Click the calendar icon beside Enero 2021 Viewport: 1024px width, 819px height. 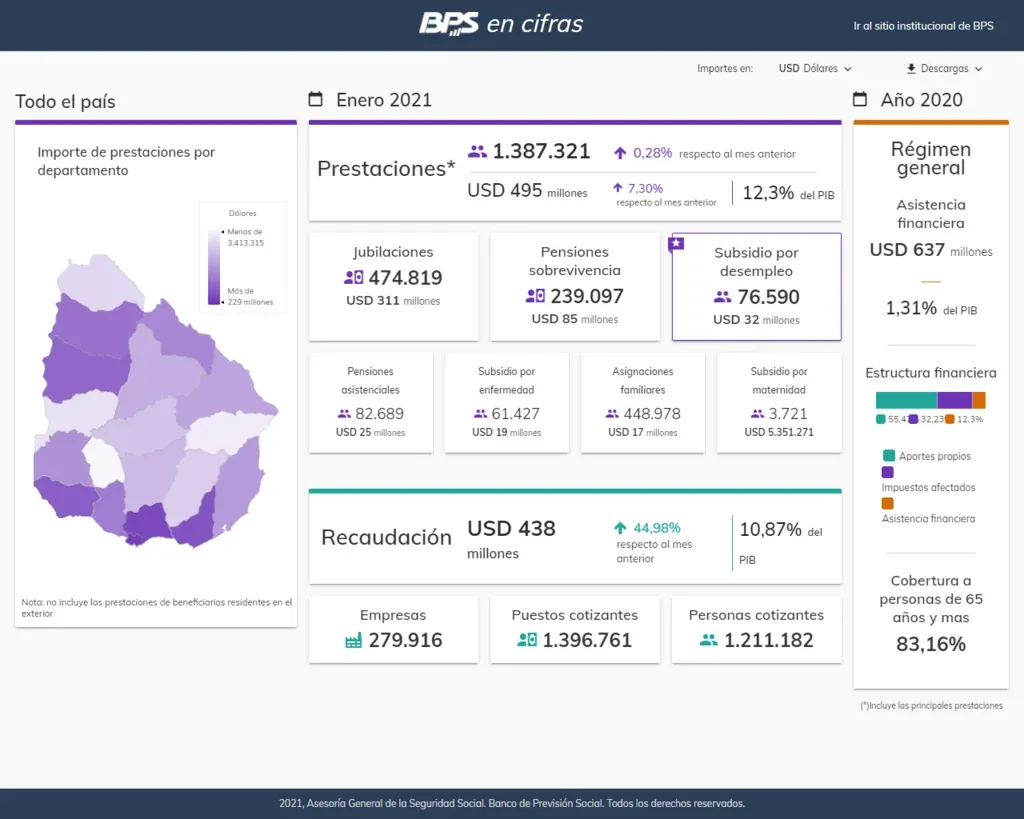coord(316,99)
